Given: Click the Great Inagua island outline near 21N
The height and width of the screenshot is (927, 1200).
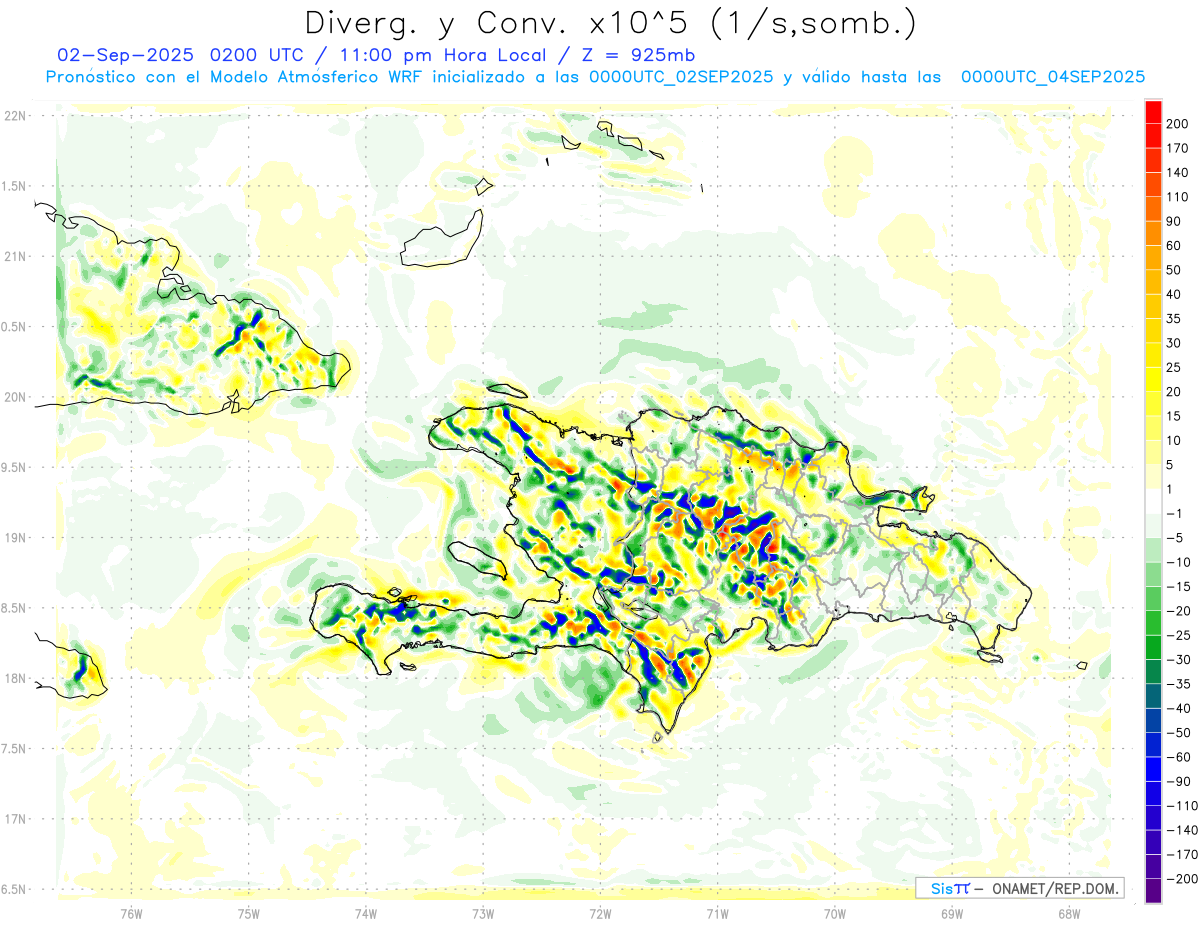Looking at the screenshot, I should 441,240.
